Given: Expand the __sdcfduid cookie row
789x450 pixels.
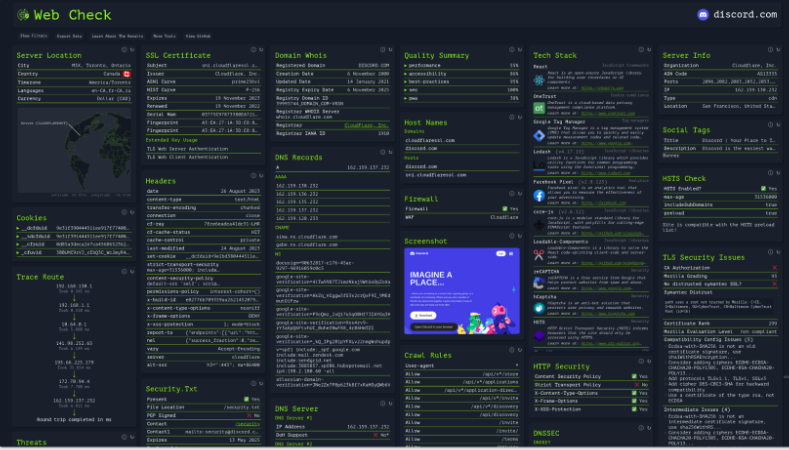Looking at the screenshot, I should [73, 236].
